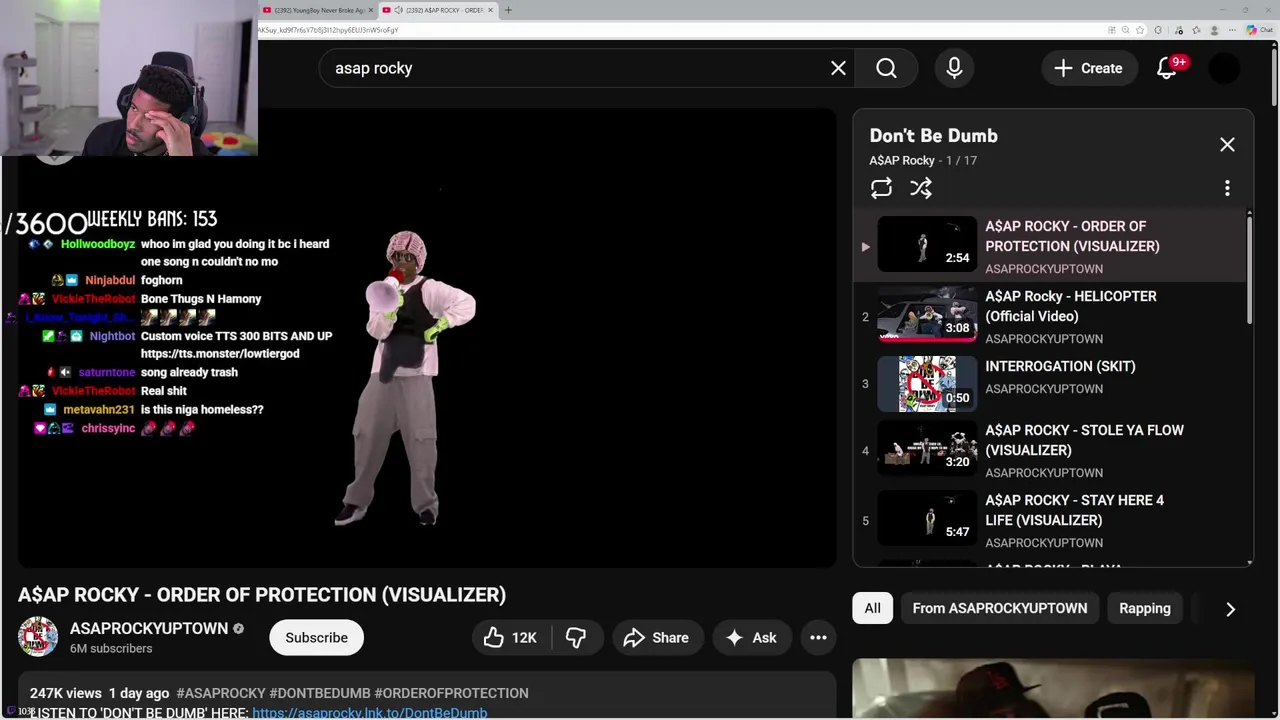Play the STOLE YA FLOW playlist thumbnail
The width and height of the screenshot is (1280, 720).
click(927, 448)
